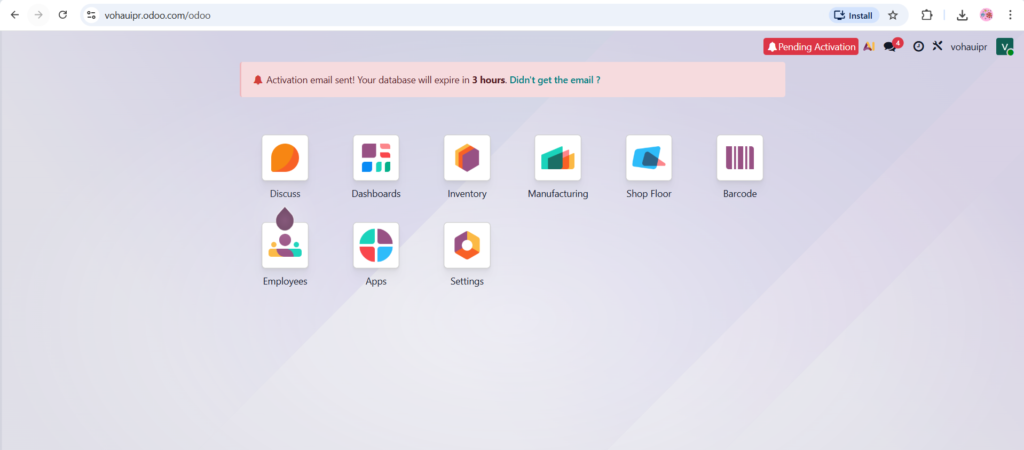Viewport: 1024px width, 450px height.
Task: Launch the Shop Floor app
Action: click(649, 158)
